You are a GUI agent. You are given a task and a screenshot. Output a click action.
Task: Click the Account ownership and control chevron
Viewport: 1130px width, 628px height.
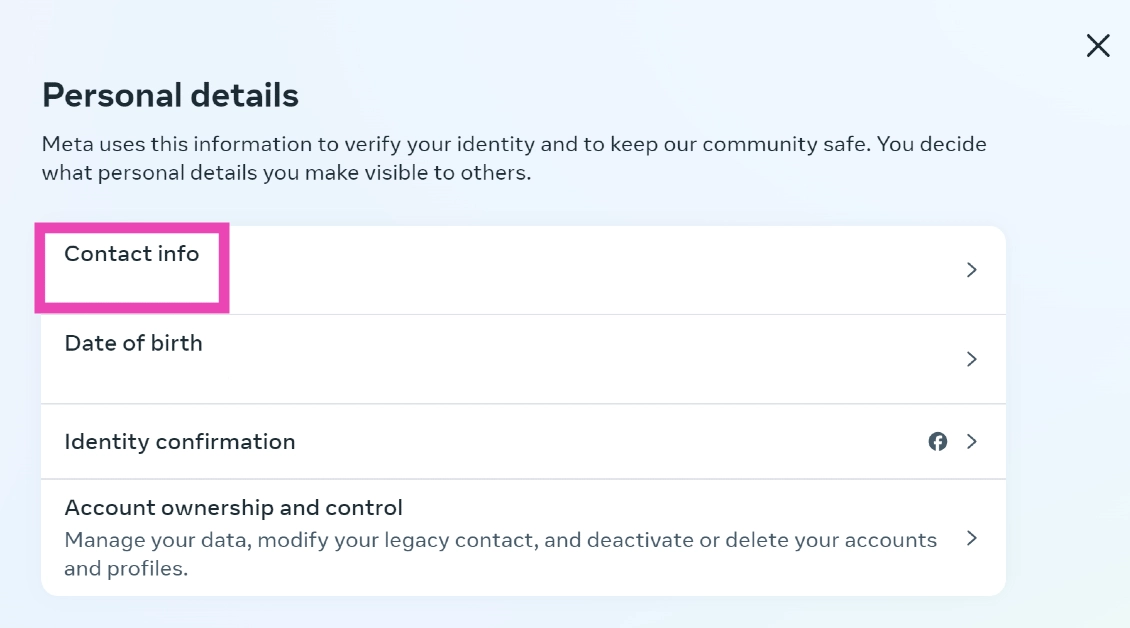[x=971, y=538]
